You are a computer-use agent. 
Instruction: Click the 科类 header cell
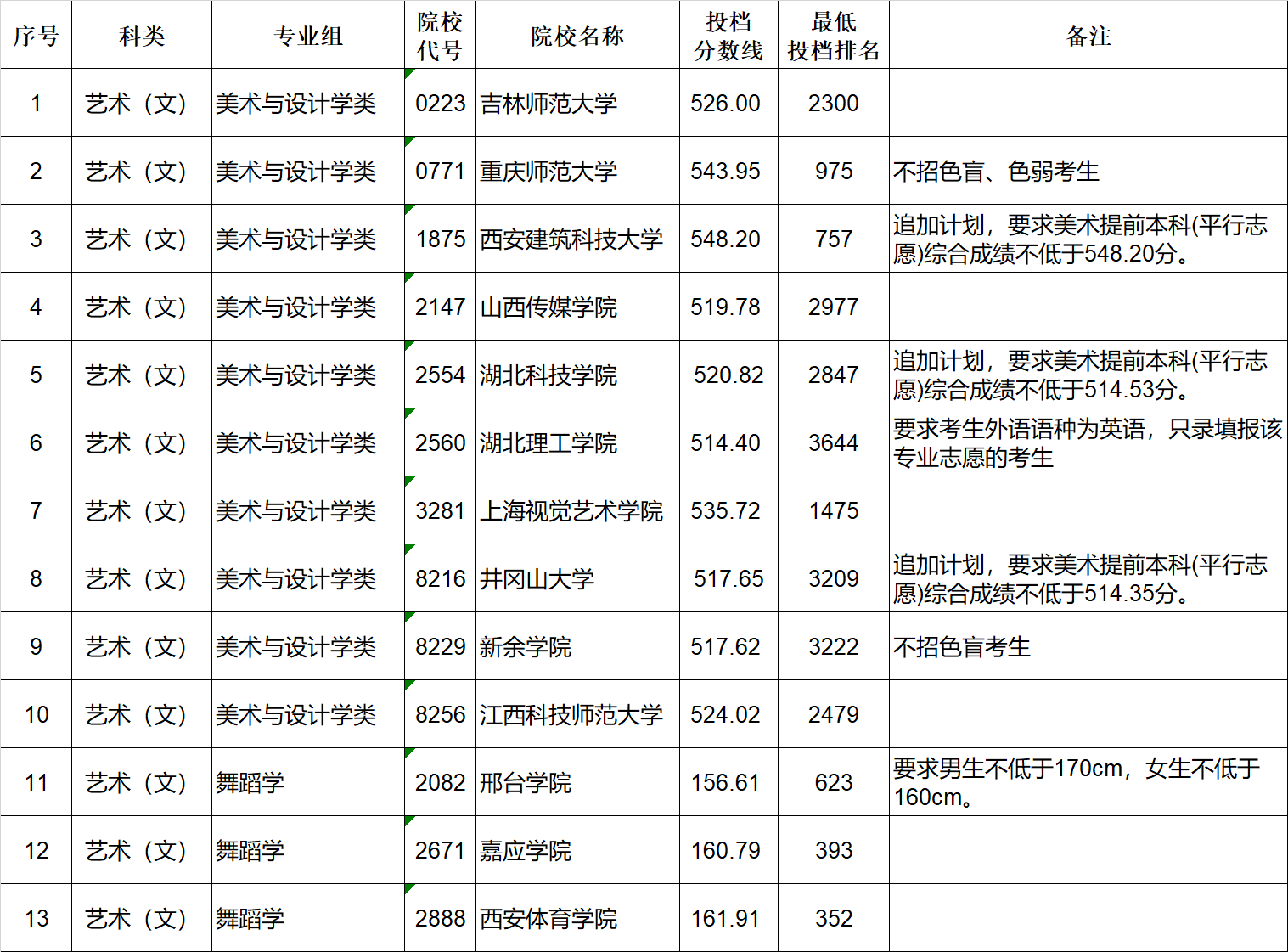[142, 35]
